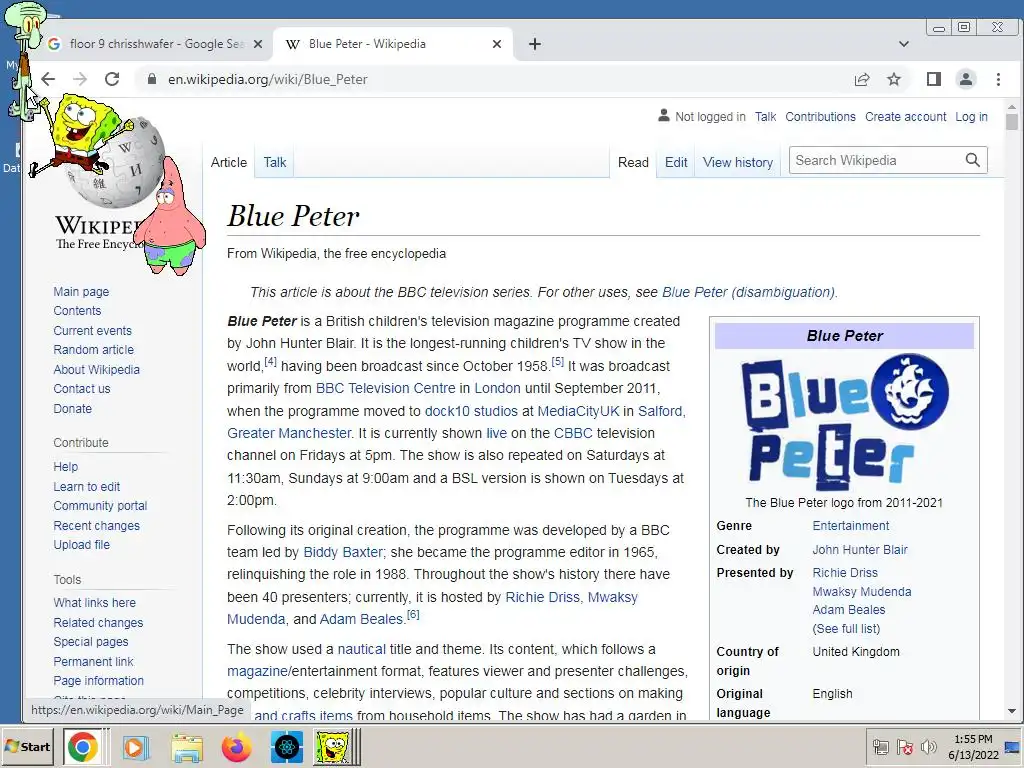Viewport: 1024px width, 768px height.
Task: Open citation reference [4]
Action: pyautogui.click(x=270, y=361)
